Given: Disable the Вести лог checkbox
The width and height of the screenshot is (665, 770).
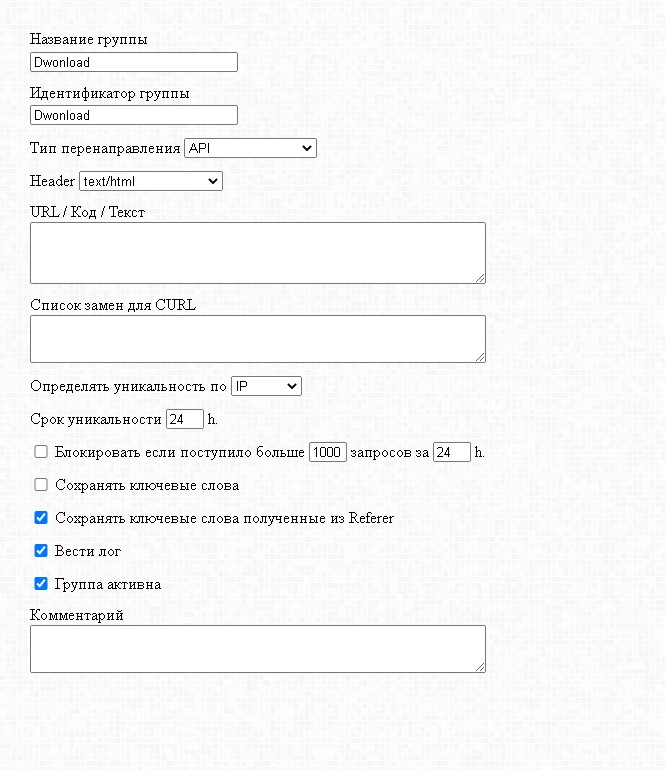Looking at the screenshot, I should click(x=41, y=550).
